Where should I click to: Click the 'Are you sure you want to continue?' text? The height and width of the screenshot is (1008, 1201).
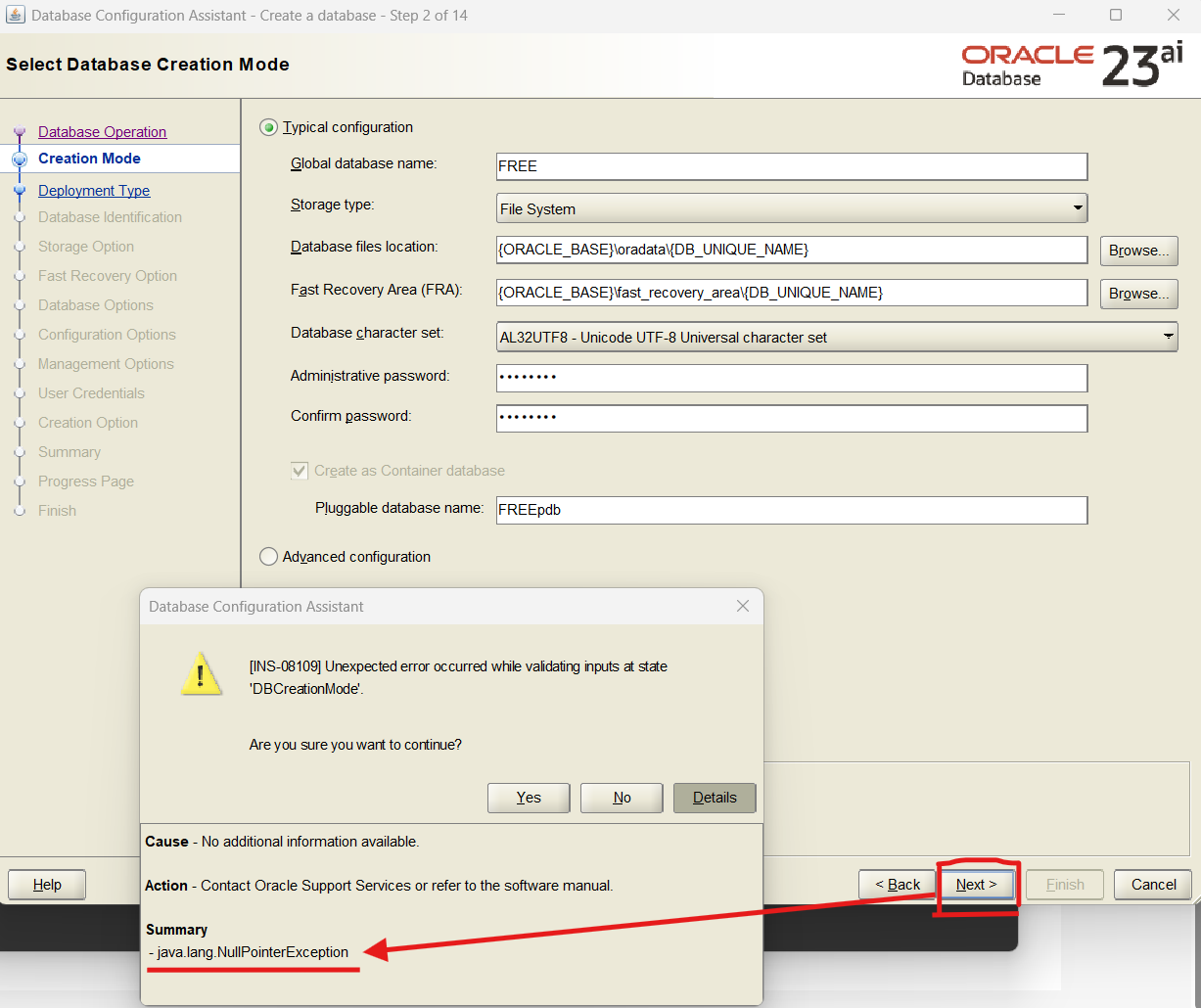pyautogui.click(x=355, y=745)
